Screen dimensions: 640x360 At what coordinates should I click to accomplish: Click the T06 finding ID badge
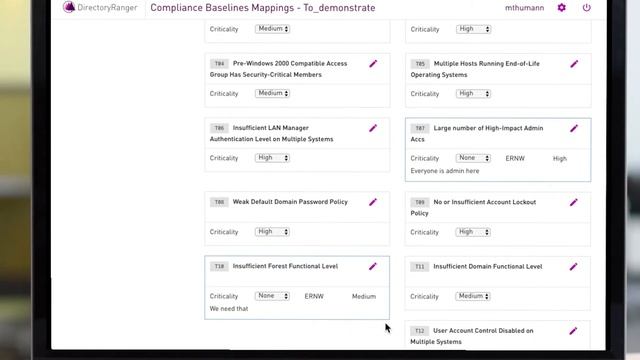click(219, 128)
